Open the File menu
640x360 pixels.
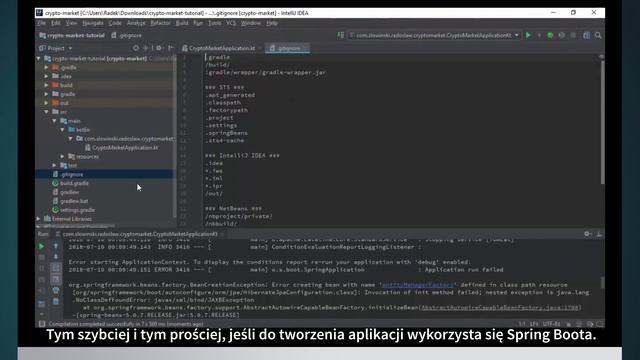[42, 23]
